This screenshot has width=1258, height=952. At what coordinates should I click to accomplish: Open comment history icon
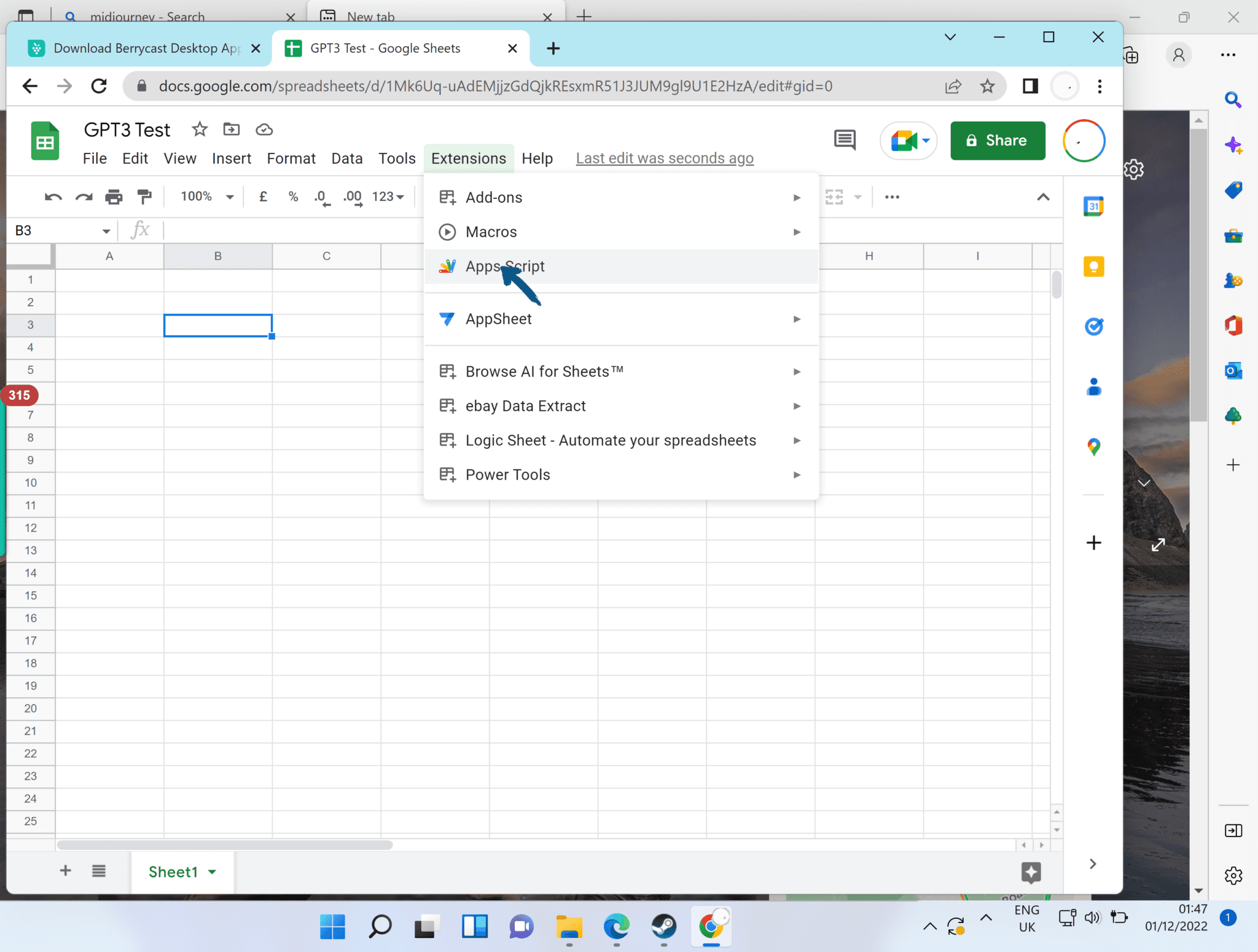(845, 140)
